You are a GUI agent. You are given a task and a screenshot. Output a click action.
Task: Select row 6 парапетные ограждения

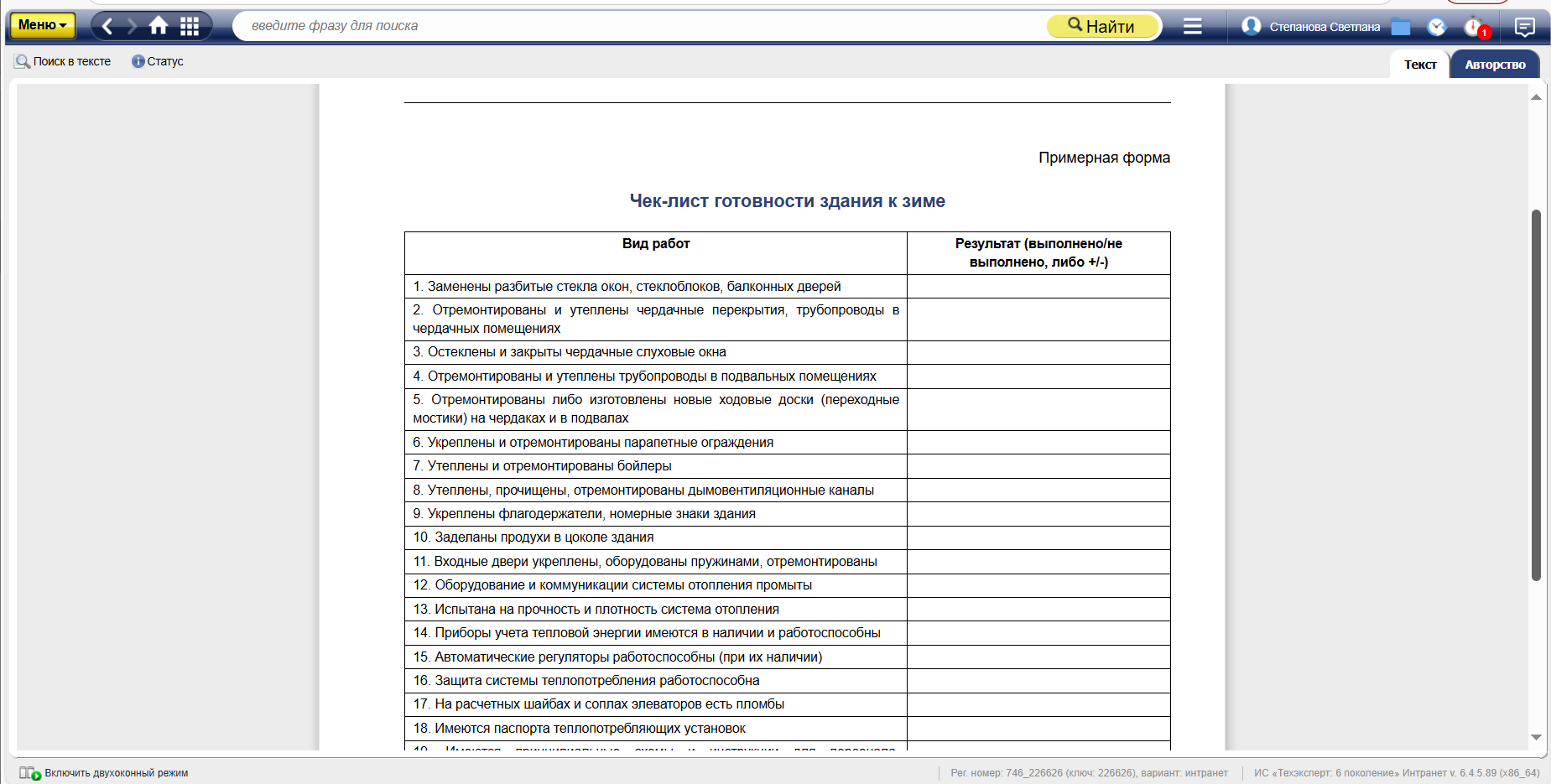(656, 443)
